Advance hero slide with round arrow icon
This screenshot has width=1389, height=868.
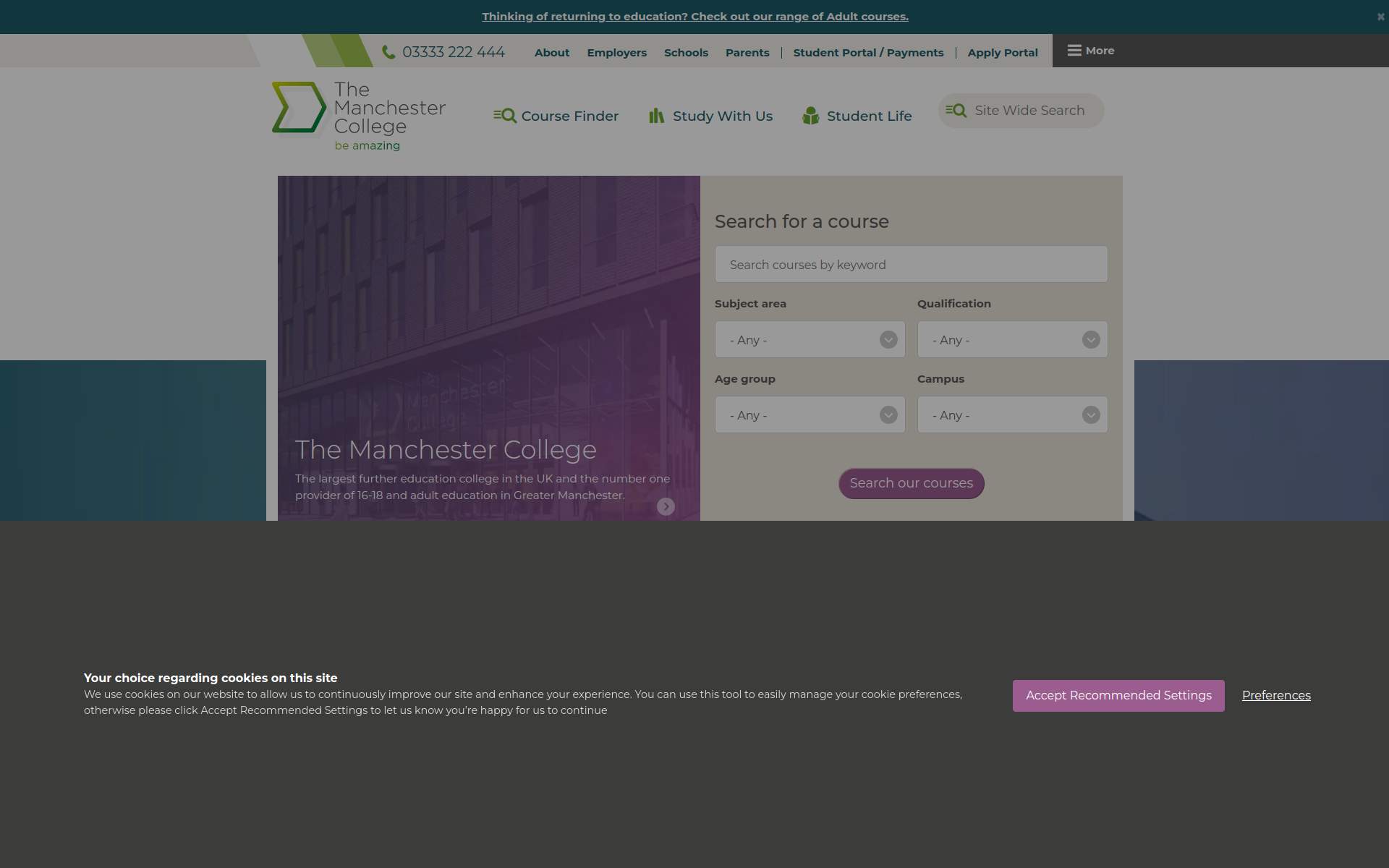pyautogui.click(x=666, y=506)
